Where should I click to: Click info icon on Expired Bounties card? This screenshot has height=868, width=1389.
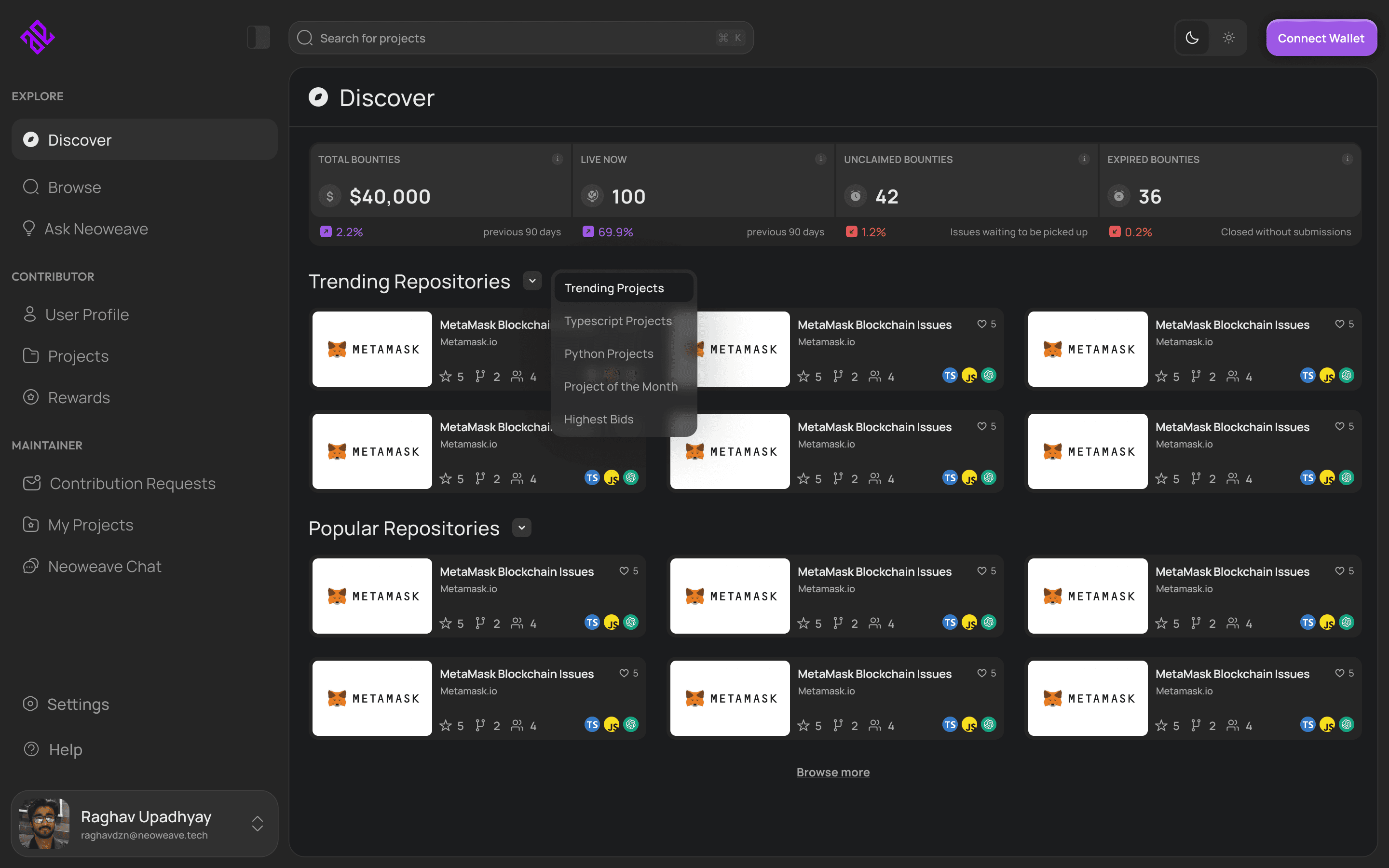pos(1347,159)
